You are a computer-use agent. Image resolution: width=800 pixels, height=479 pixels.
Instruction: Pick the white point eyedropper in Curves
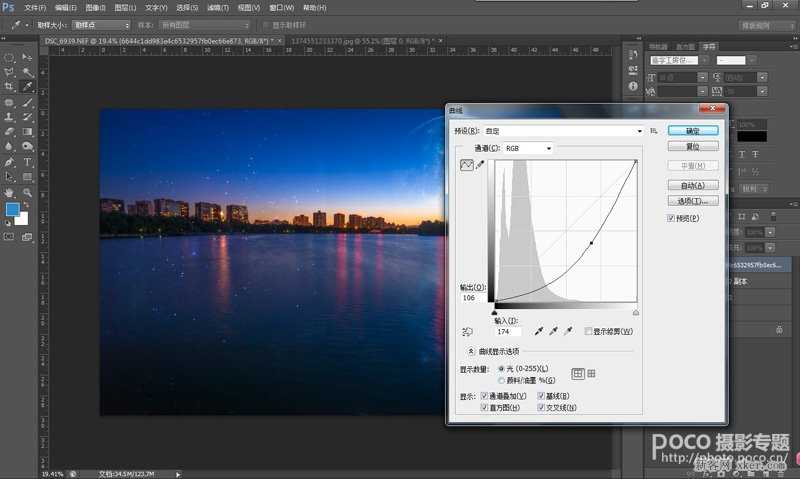568,331
